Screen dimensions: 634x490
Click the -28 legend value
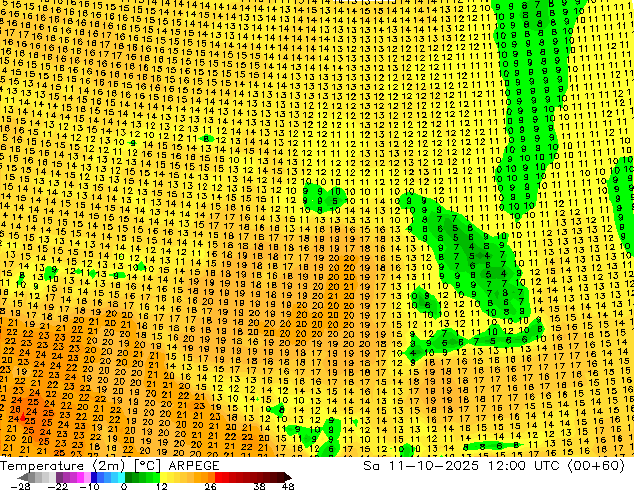coord(20,486)
